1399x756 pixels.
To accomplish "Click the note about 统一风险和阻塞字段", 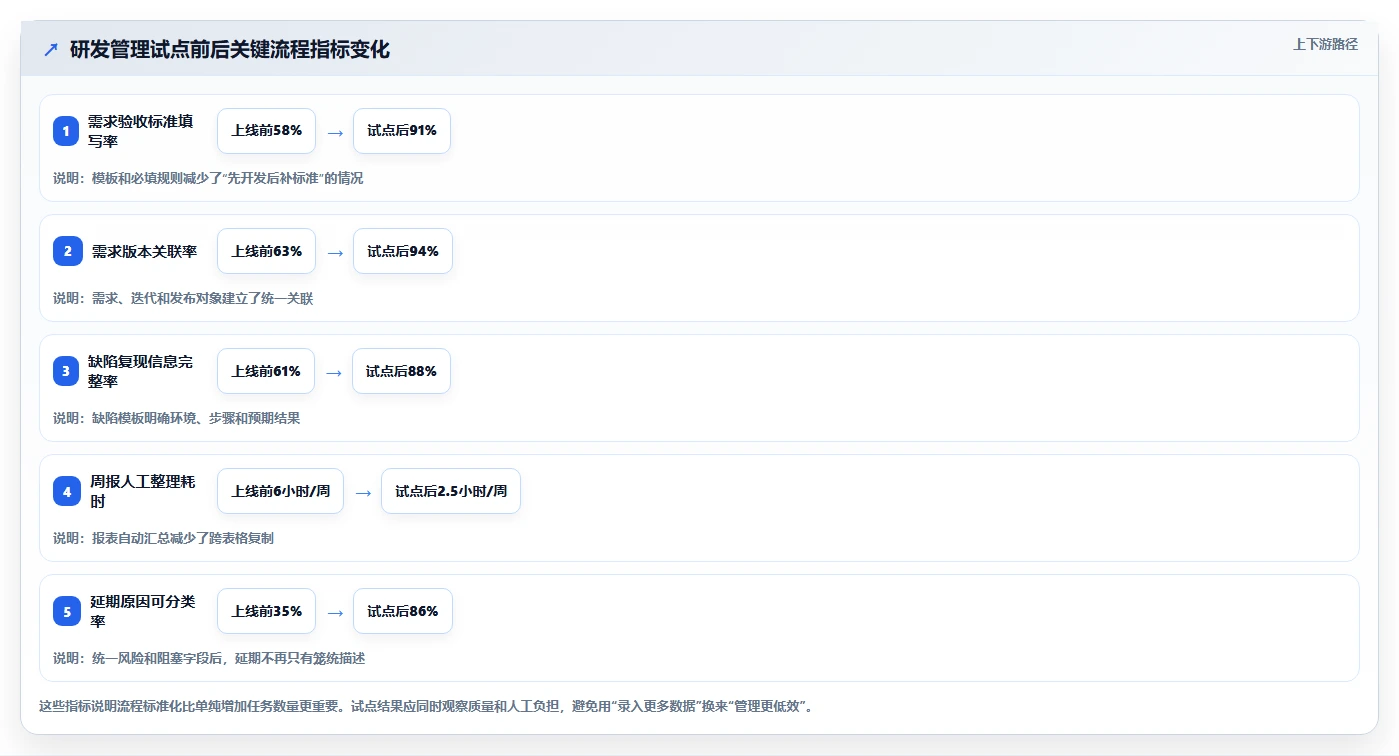I will [209, 658].
